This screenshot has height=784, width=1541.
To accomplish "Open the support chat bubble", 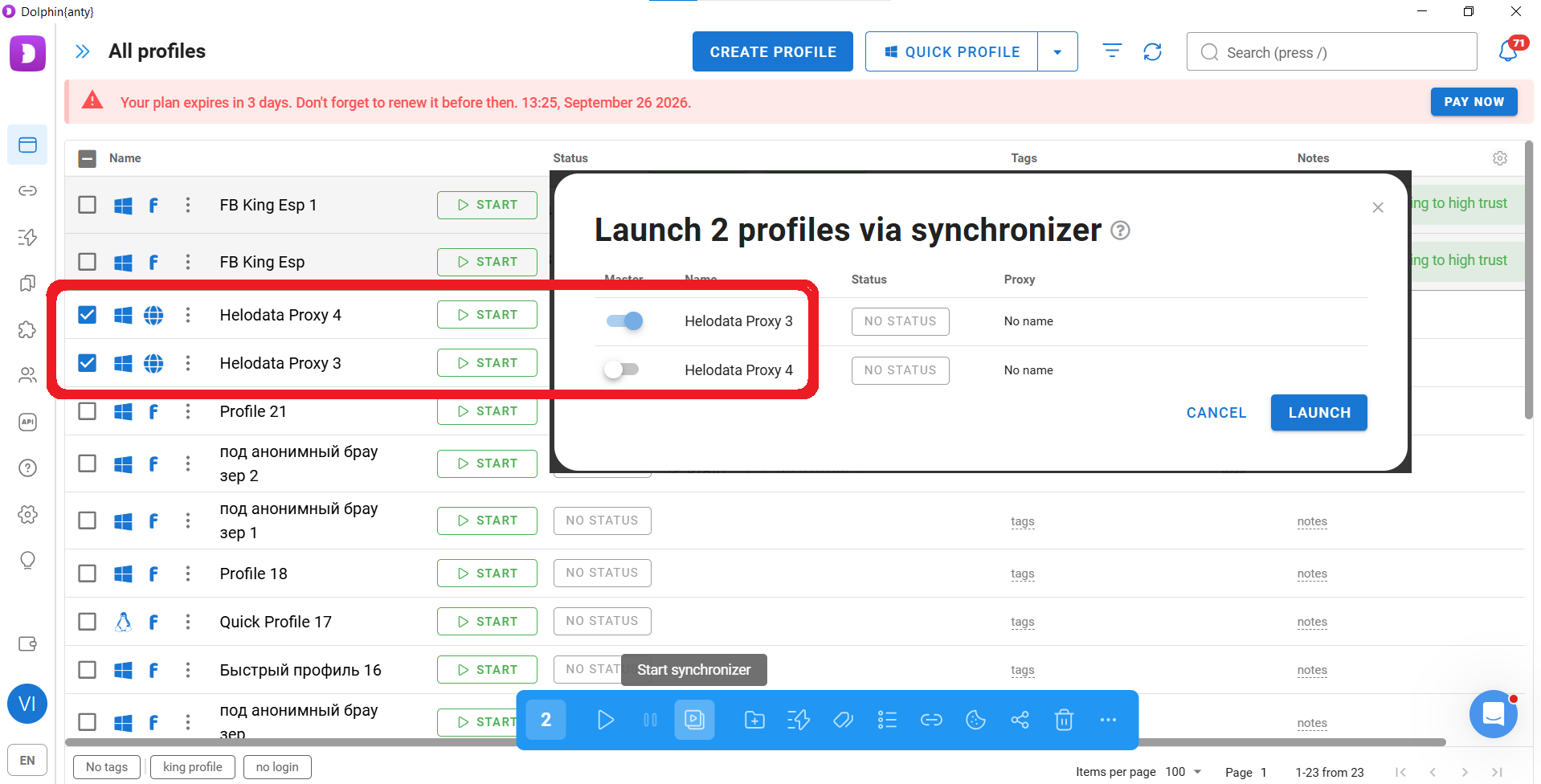I will click(x=1493, y=713).
